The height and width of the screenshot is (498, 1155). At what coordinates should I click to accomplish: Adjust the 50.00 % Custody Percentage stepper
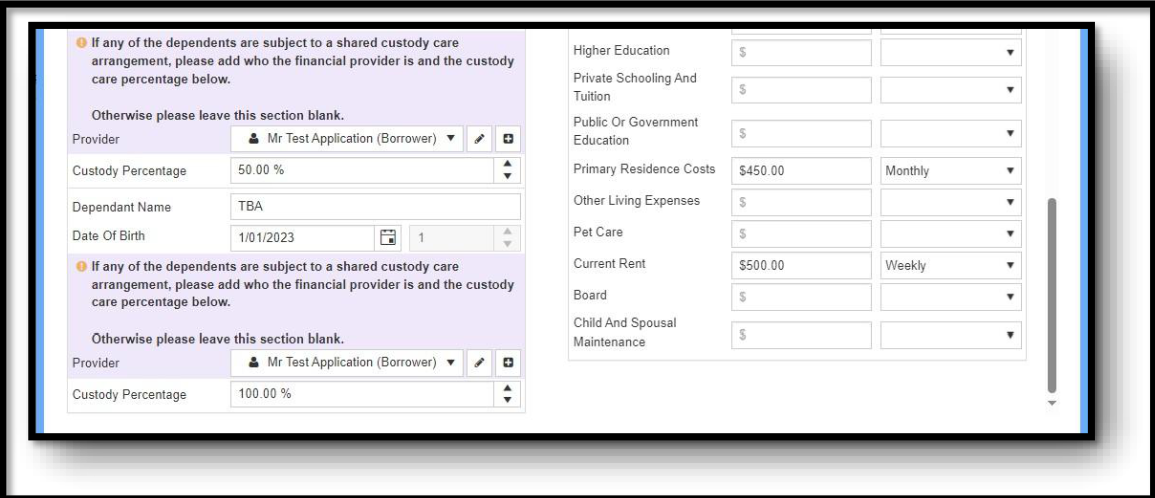tap(507, 170)
